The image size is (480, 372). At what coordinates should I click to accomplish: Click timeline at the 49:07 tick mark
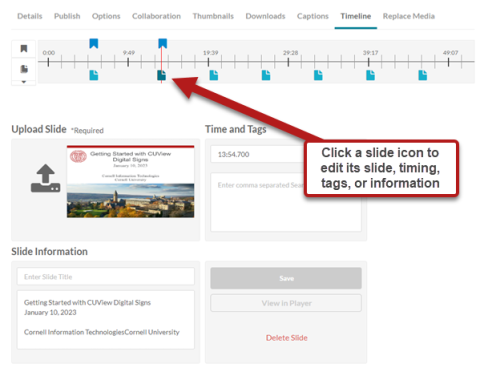tap(449, 62)
